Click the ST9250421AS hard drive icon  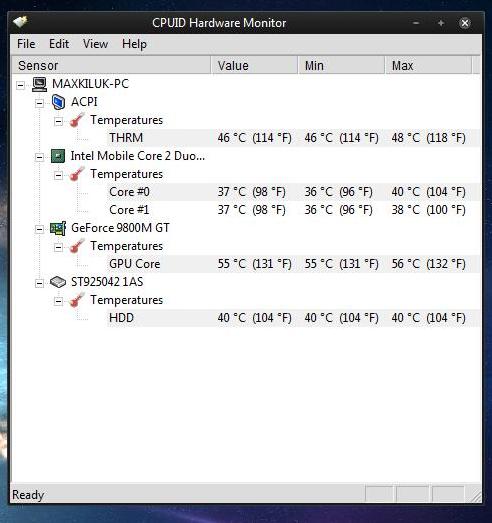pyautogui.click(x=58, y=282)
